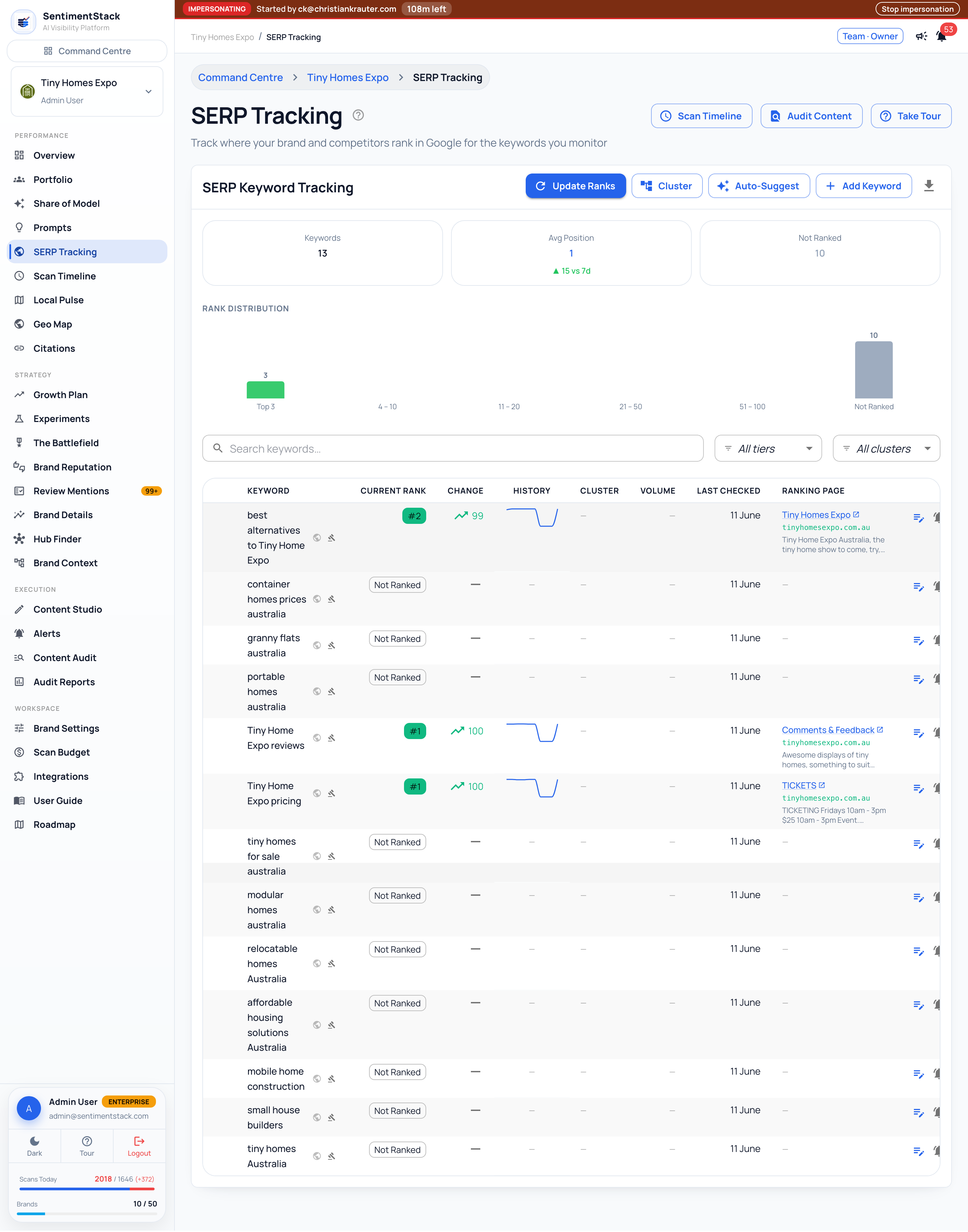Viewport: 968px width, 1232px height.
Task: Click edit-note icon for 'mobile home construction' row
Action: (919, 1074)
